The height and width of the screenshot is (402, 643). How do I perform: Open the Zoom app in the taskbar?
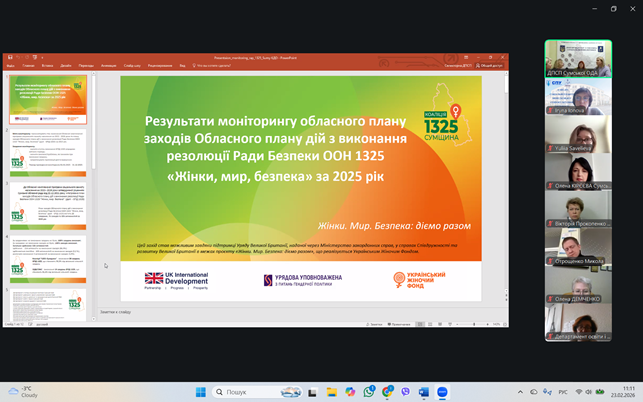point(441,392)
